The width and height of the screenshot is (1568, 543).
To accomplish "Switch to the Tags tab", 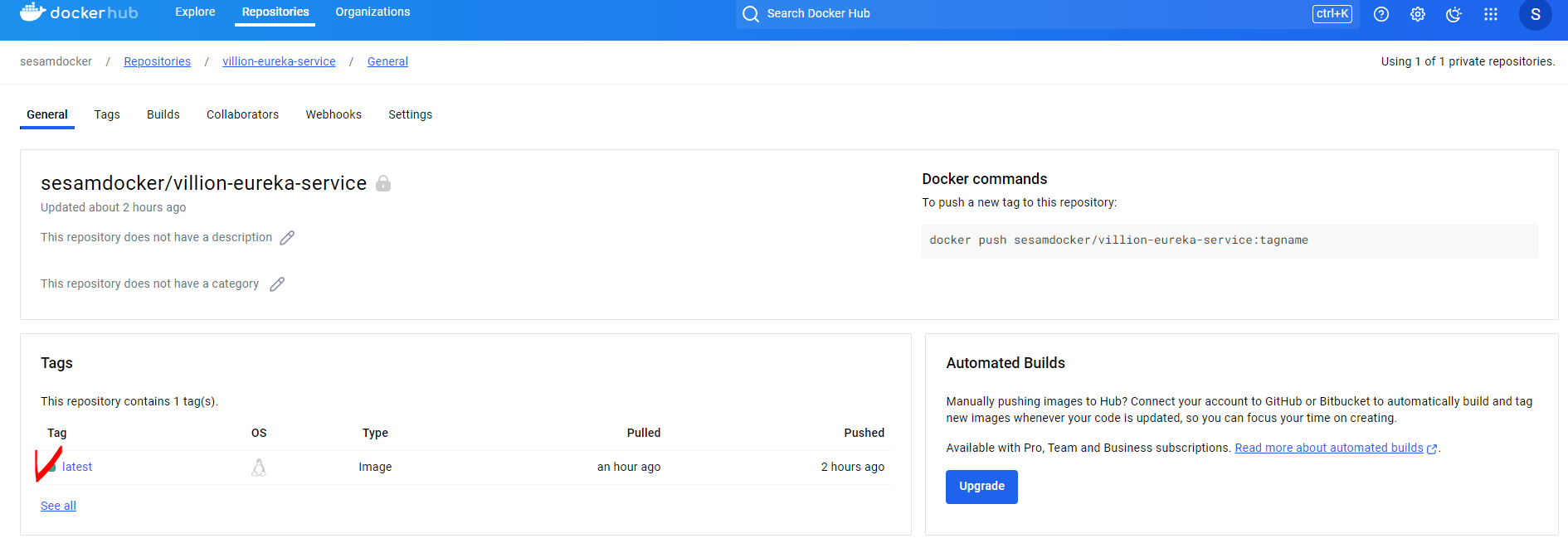I will pos(107,114).
